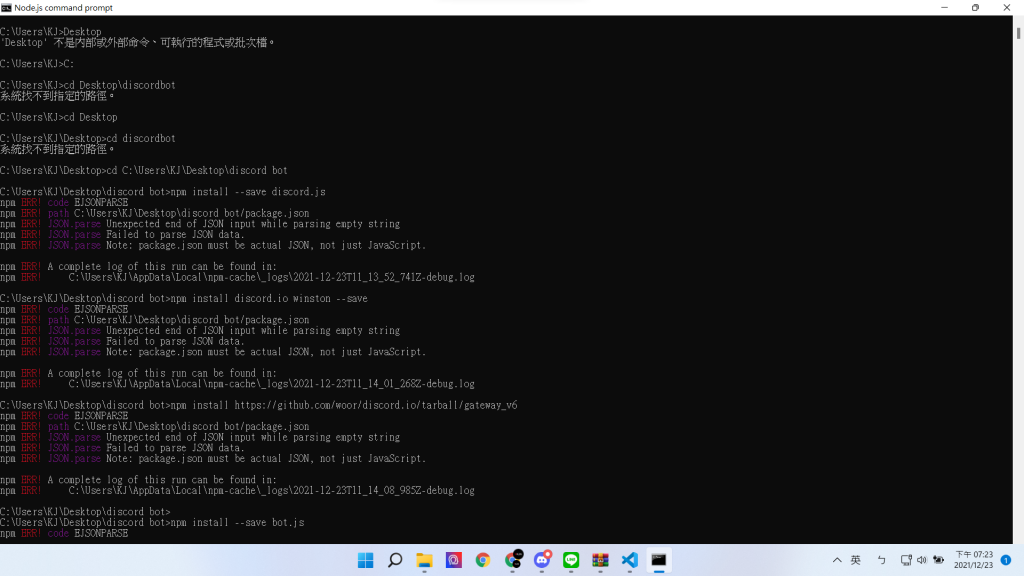Image resolution: width=1024 pixels, height=576 pixels.
Task: Click the command prompt title bar icon
Action: [6, 8]
